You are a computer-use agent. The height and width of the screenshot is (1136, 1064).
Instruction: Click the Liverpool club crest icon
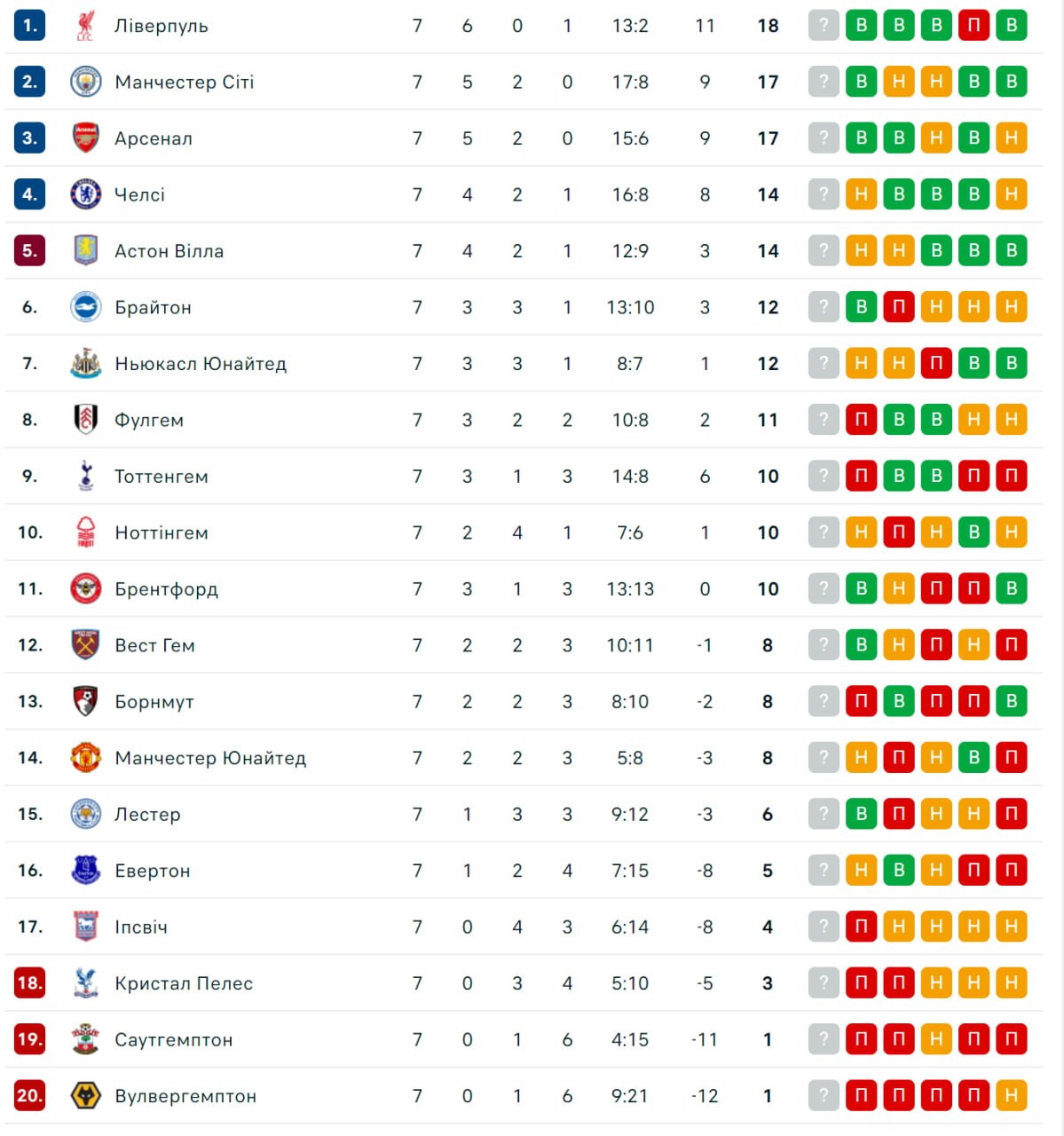click(85, 26)
